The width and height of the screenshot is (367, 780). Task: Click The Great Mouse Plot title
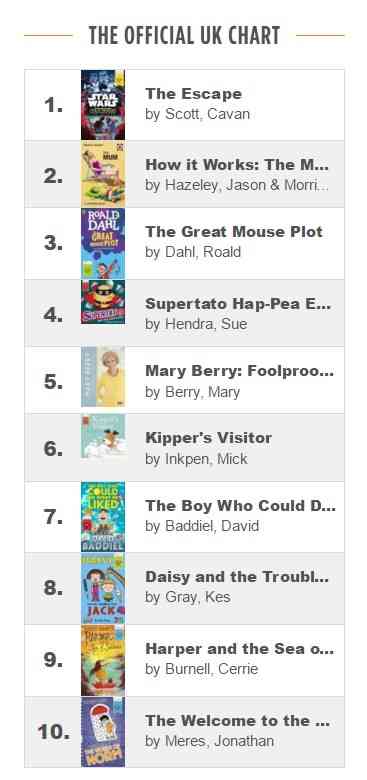234,231
